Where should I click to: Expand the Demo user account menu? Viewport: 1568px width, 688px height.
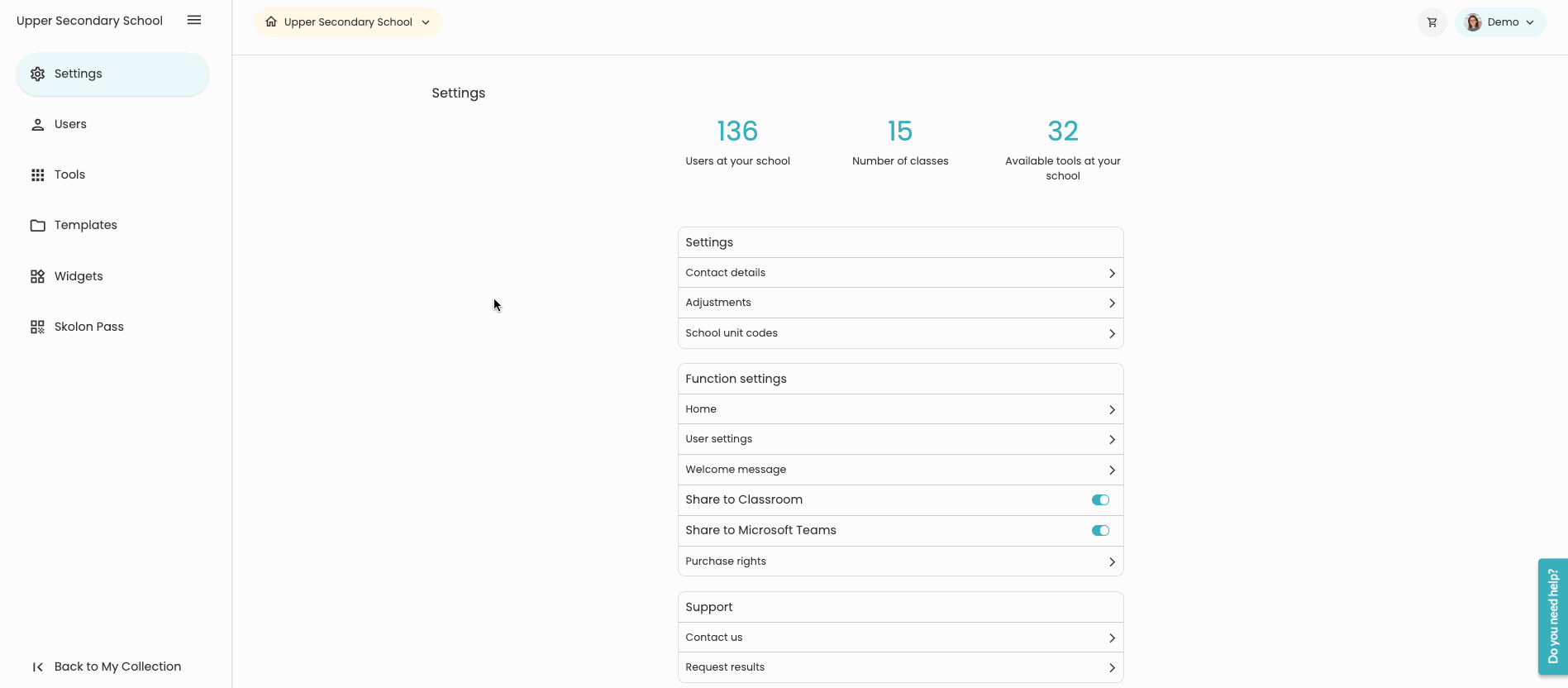(1500, 22)
